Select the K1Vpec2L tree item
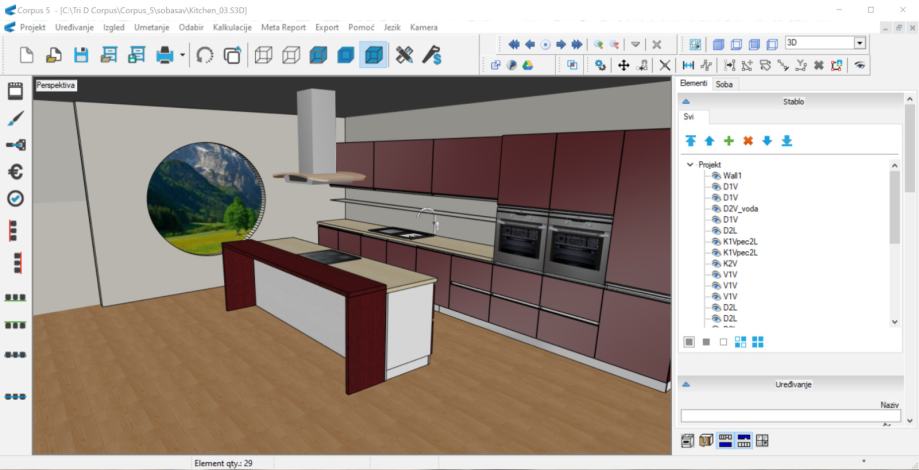The height and width of the screenshot is (470, 919). pos(740,241)
